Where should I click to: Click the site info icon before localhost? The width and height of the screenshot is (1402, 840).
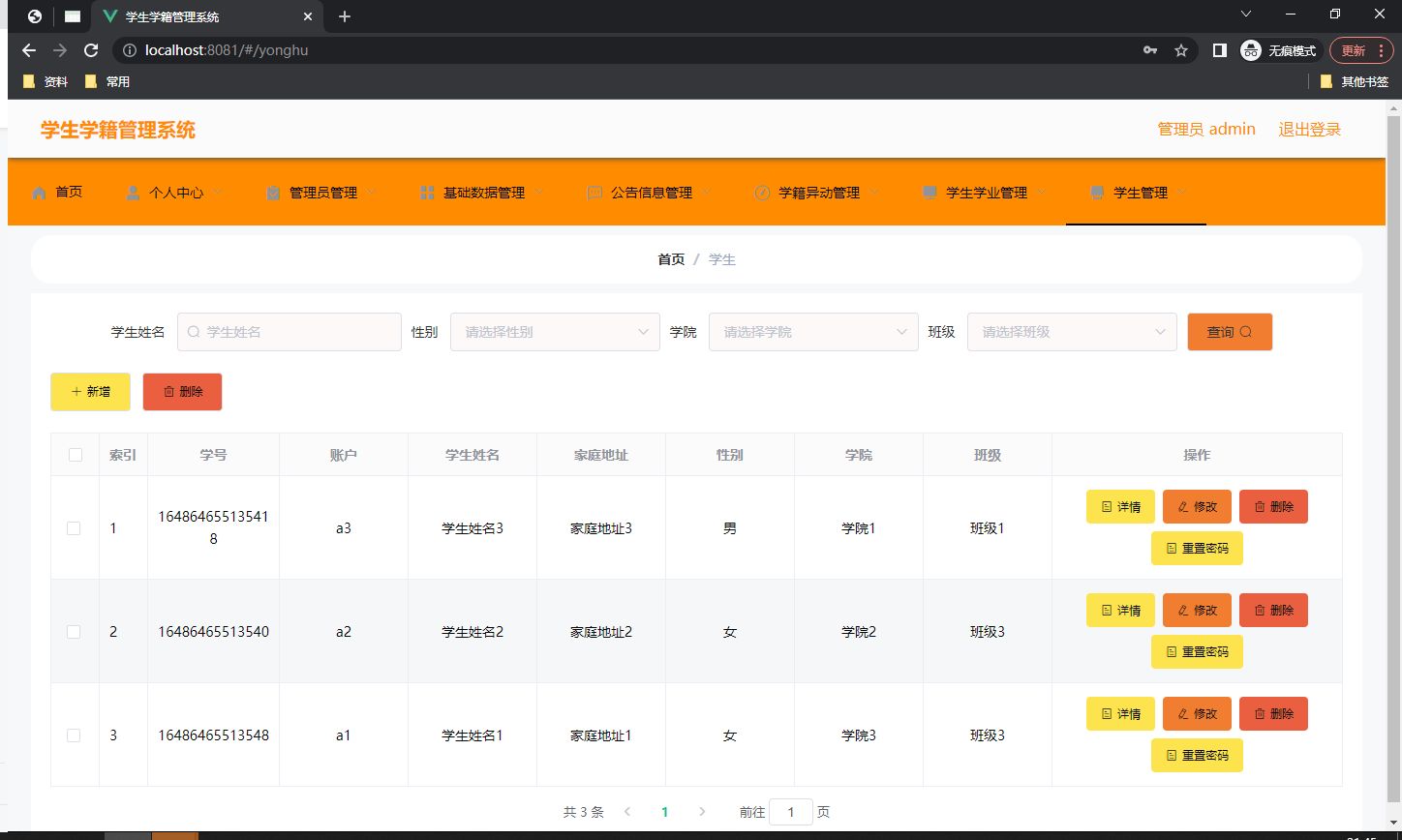130,50
